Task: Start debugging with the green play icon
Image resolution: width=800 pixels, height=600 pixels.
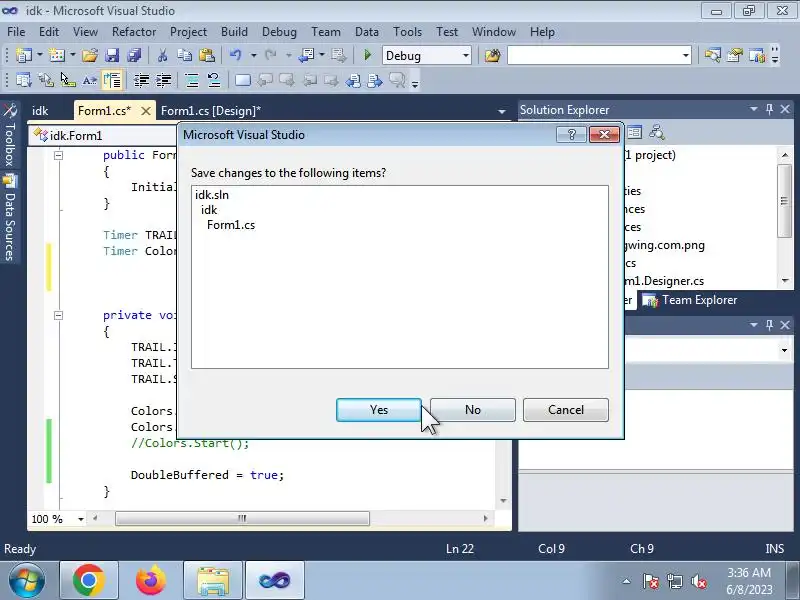Action: coord(367,55)
